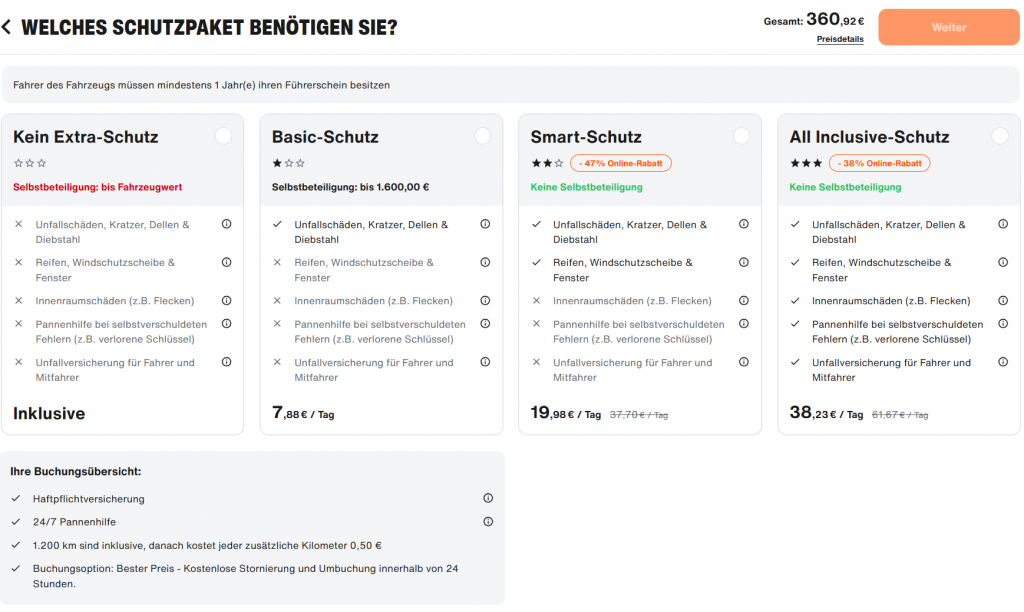Click the 38% Online-Rabatt badge
1024x612 pixels.
point(880,163)
